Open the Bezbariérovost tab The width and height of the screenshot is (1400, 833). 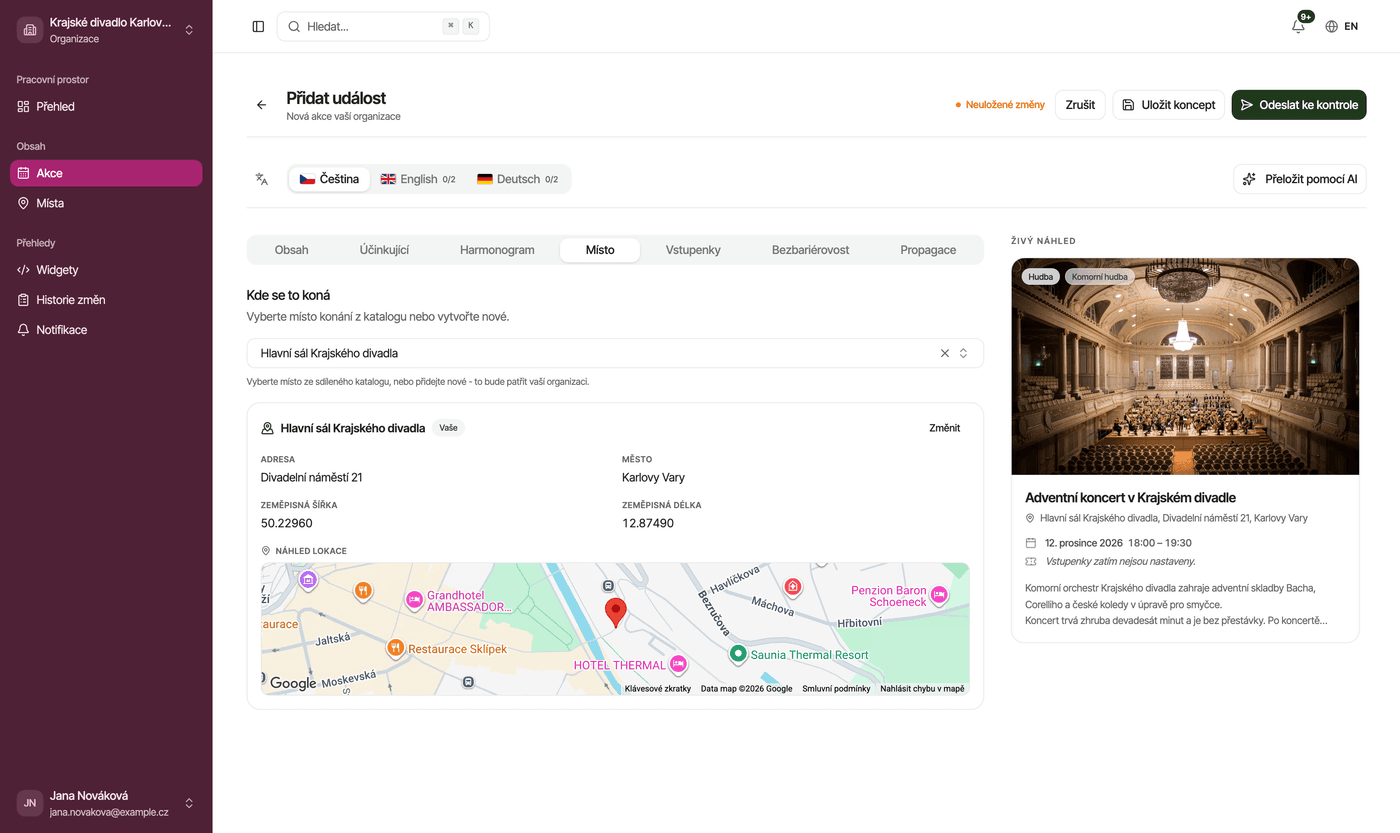811,250
